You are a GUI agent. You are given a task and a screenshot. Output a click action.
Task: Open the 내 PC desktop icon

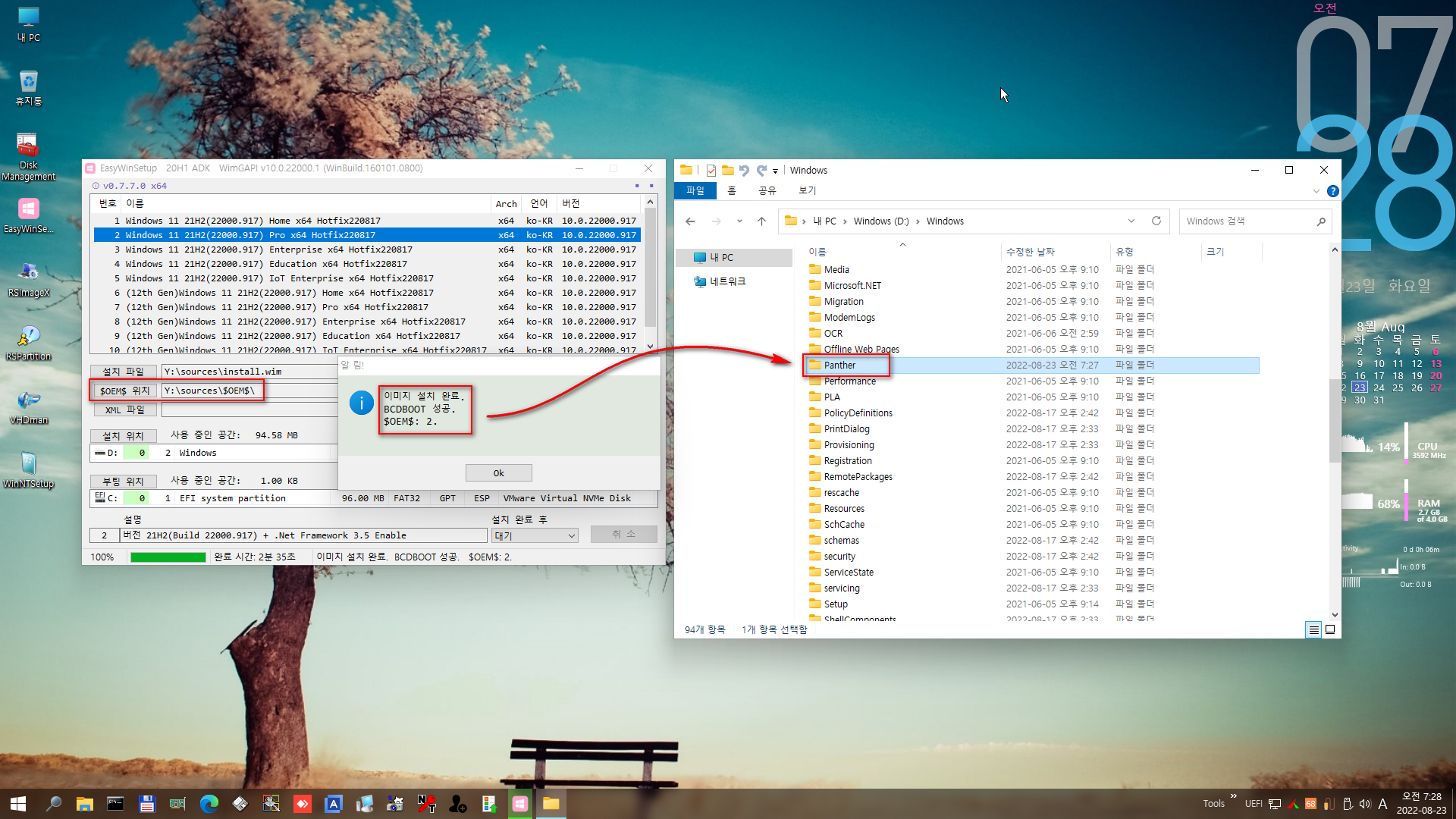29,24
